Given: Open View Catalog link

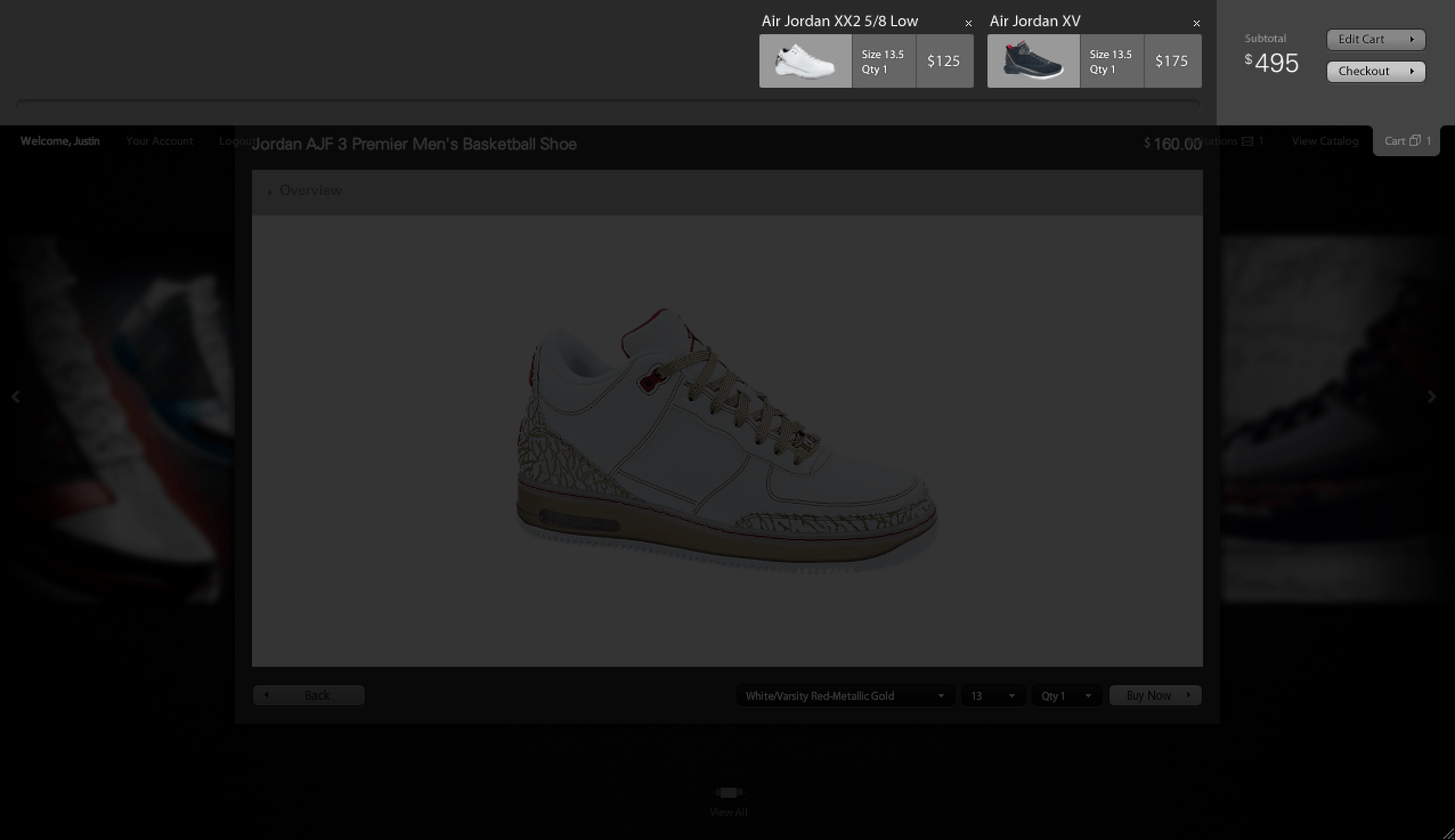Looking at the screenshot, I should pos(1324,141).
